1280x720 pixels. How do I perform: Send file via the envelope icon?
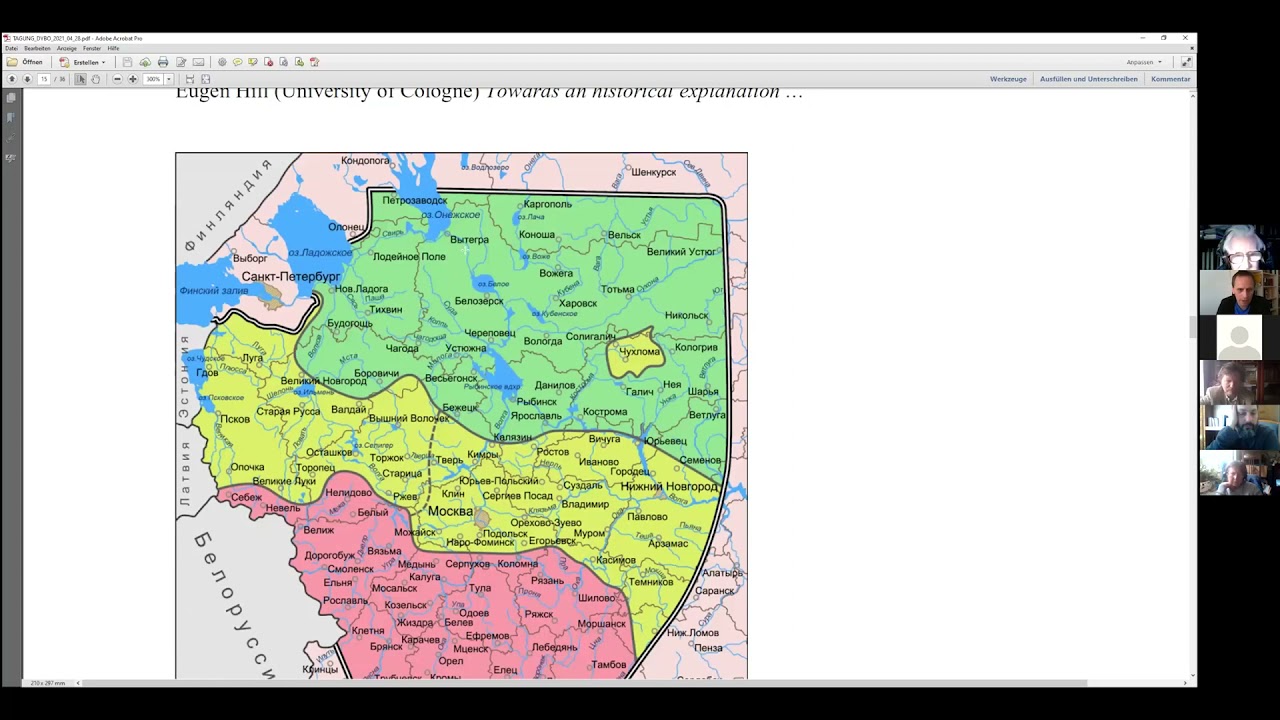pos(198,62)
